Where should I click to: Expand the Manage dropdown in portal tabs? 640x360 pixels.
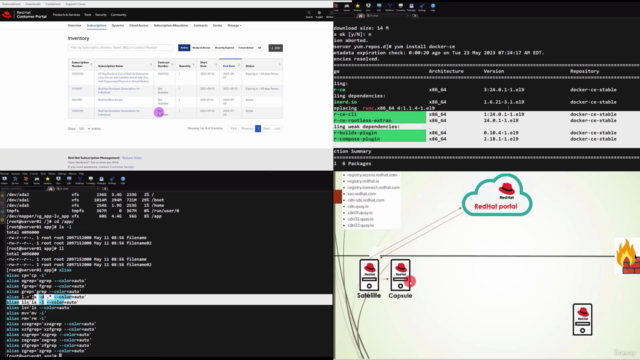(234, 25)
